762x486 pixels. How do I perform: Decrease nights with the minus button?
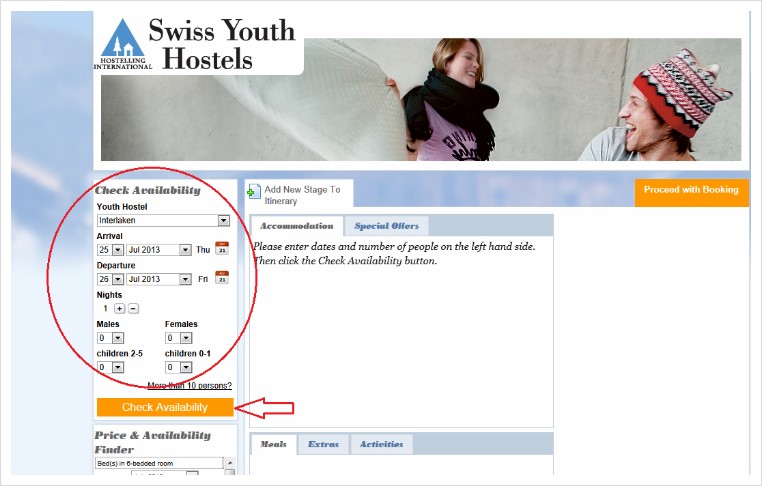[x=133, y=309]
